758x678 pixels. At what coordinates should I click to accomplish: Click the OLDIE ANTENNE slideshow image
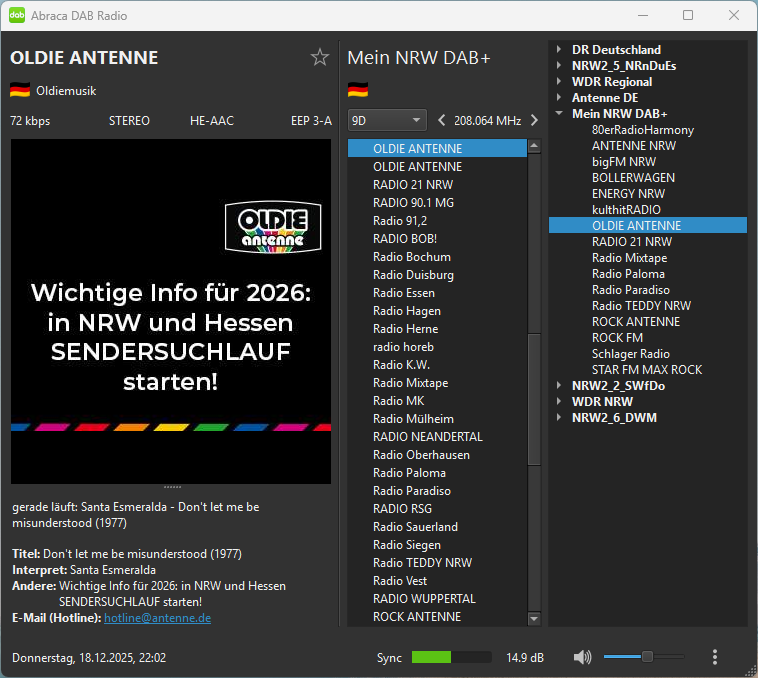(171, 311)
